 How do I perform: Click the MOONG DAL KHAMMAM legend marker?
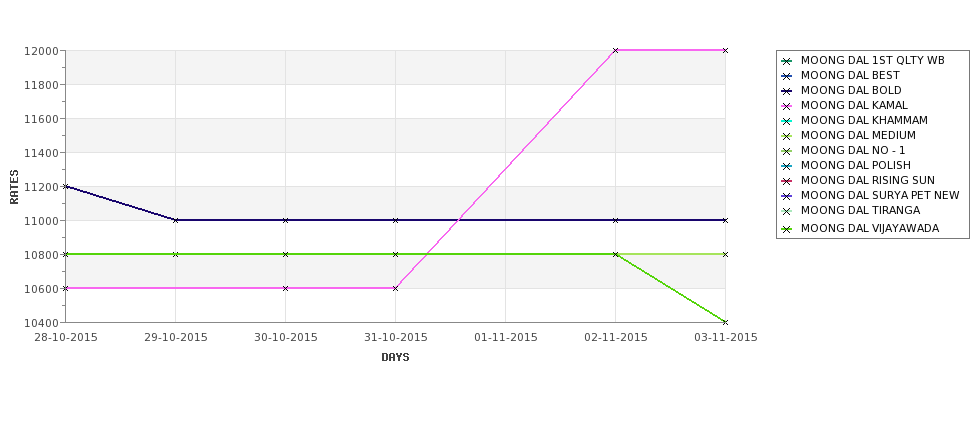coord(787,121)
